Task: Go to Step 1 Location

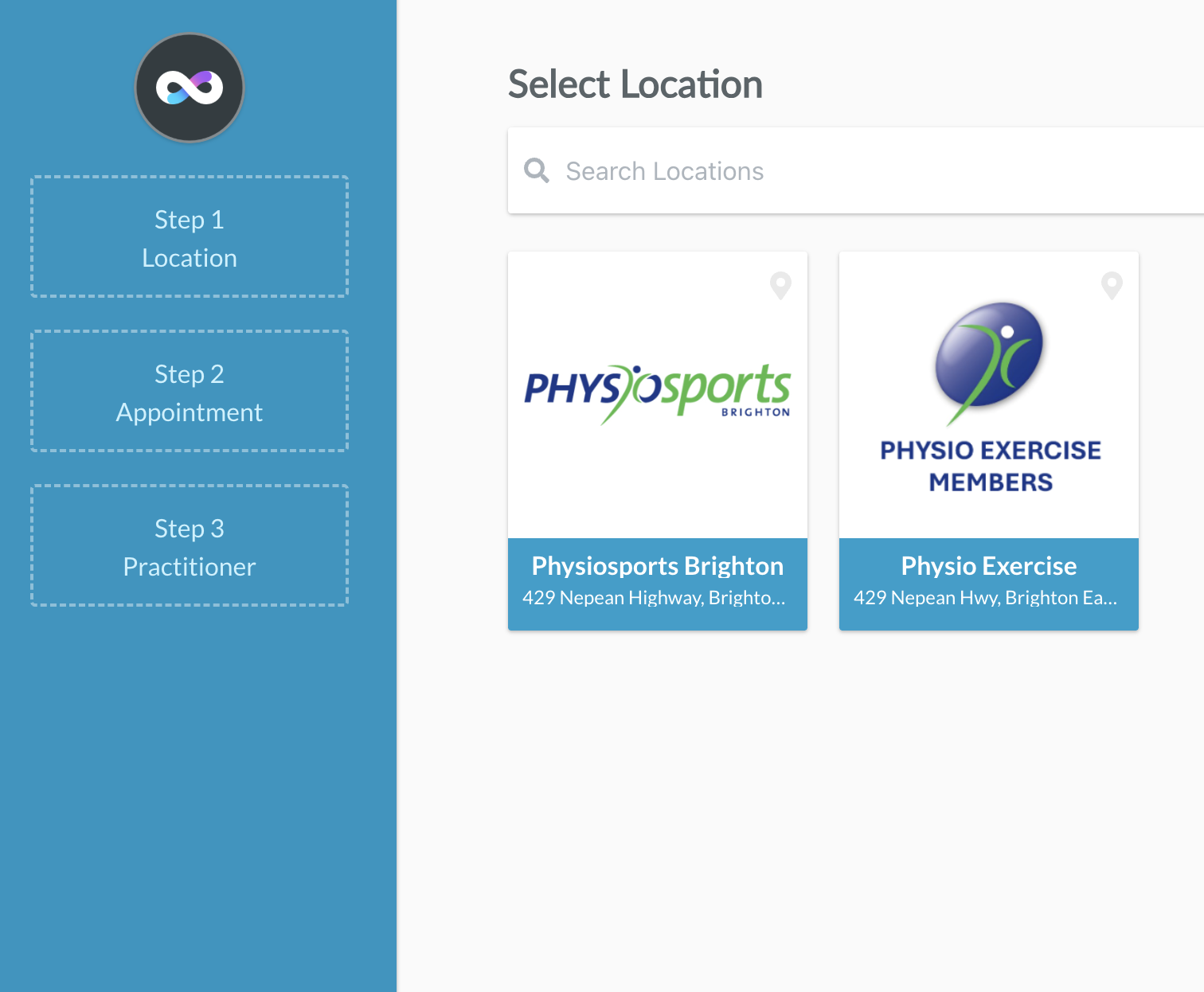Action: tap(190, 237)
